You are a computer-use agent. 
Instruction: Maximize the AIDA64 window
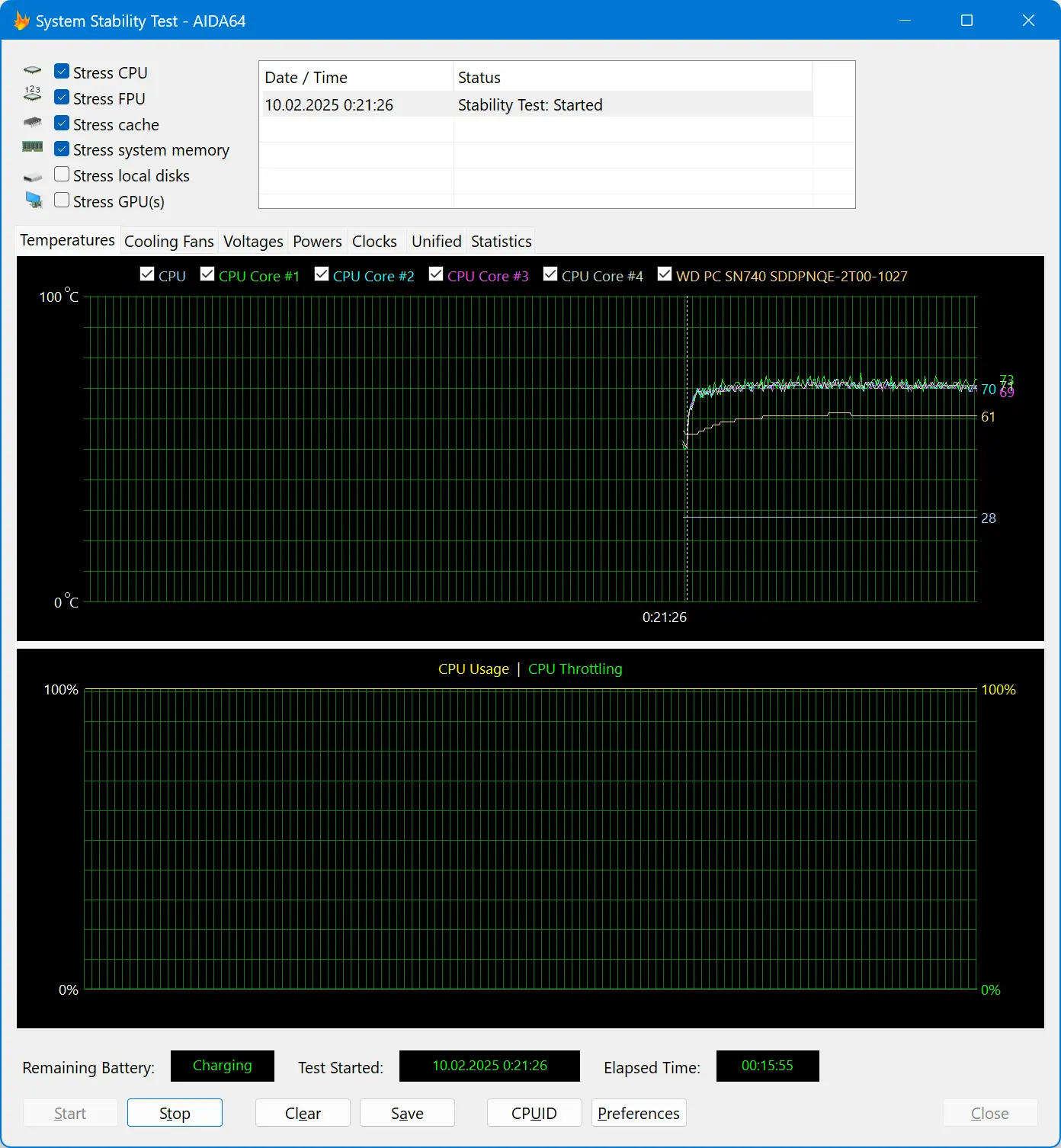pos(966,21)
